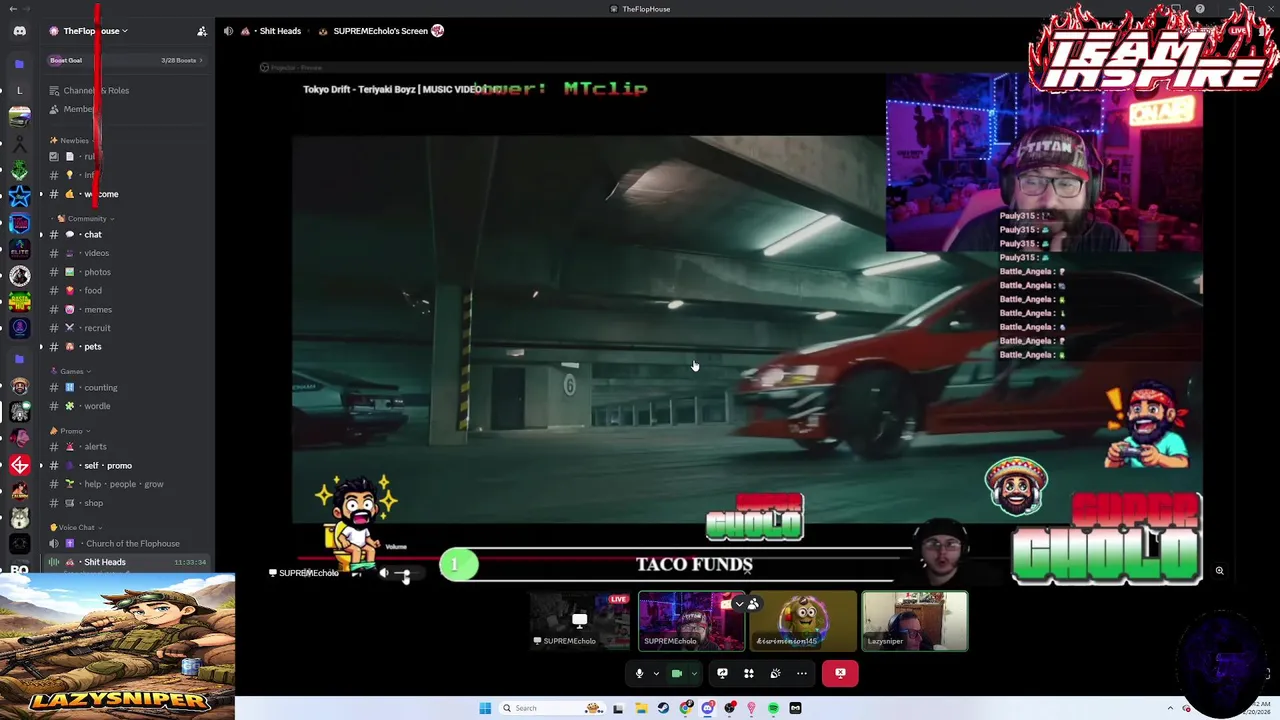The width and height of the screenshot is (1280, 720).
Task: Open Chrome from the taskbar
Action: tap(685, 708)
